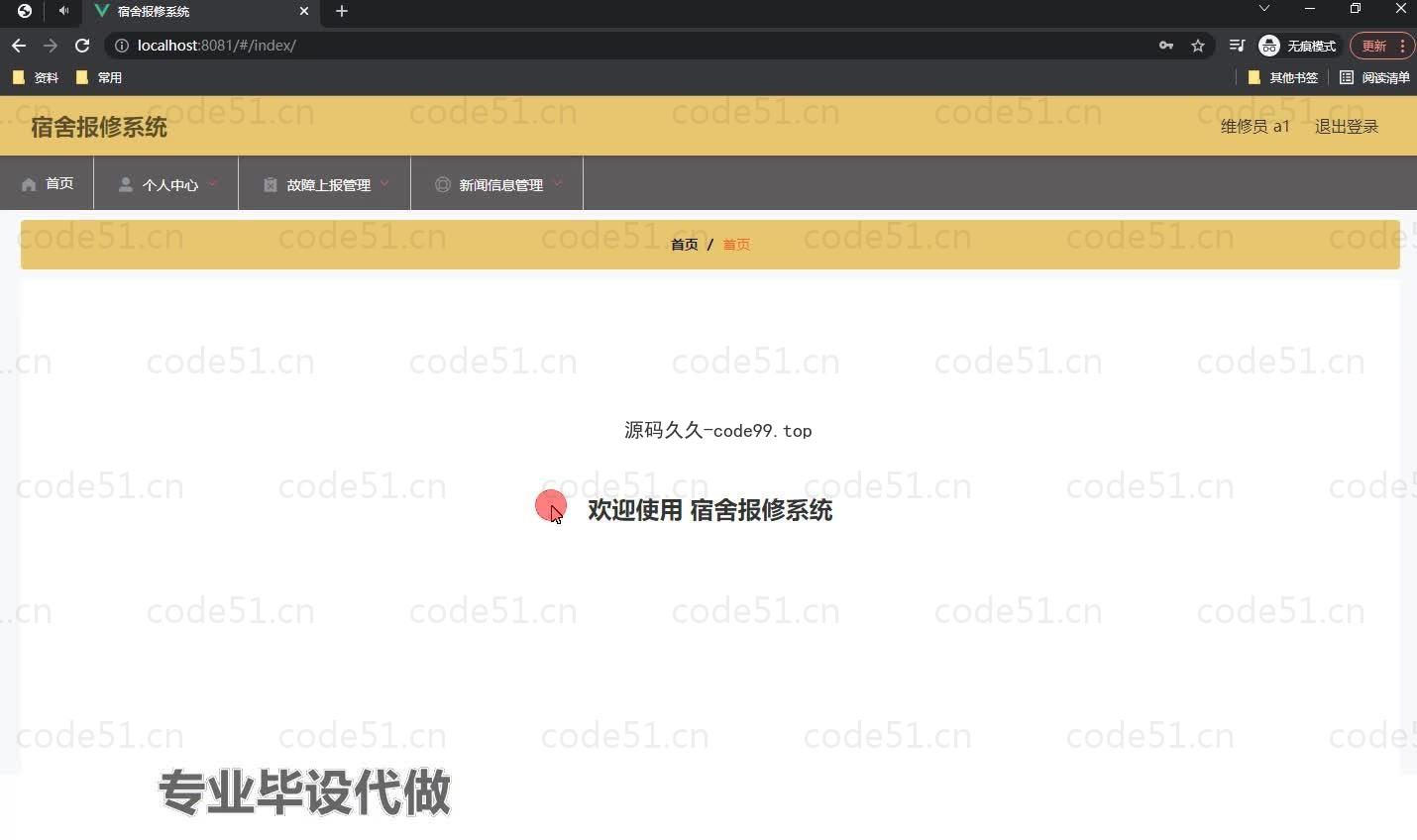Click the orange 首页 breadcrumb item
This screenshot has height=840, width=1417.
pyautogui.click(x=736, y=245)
